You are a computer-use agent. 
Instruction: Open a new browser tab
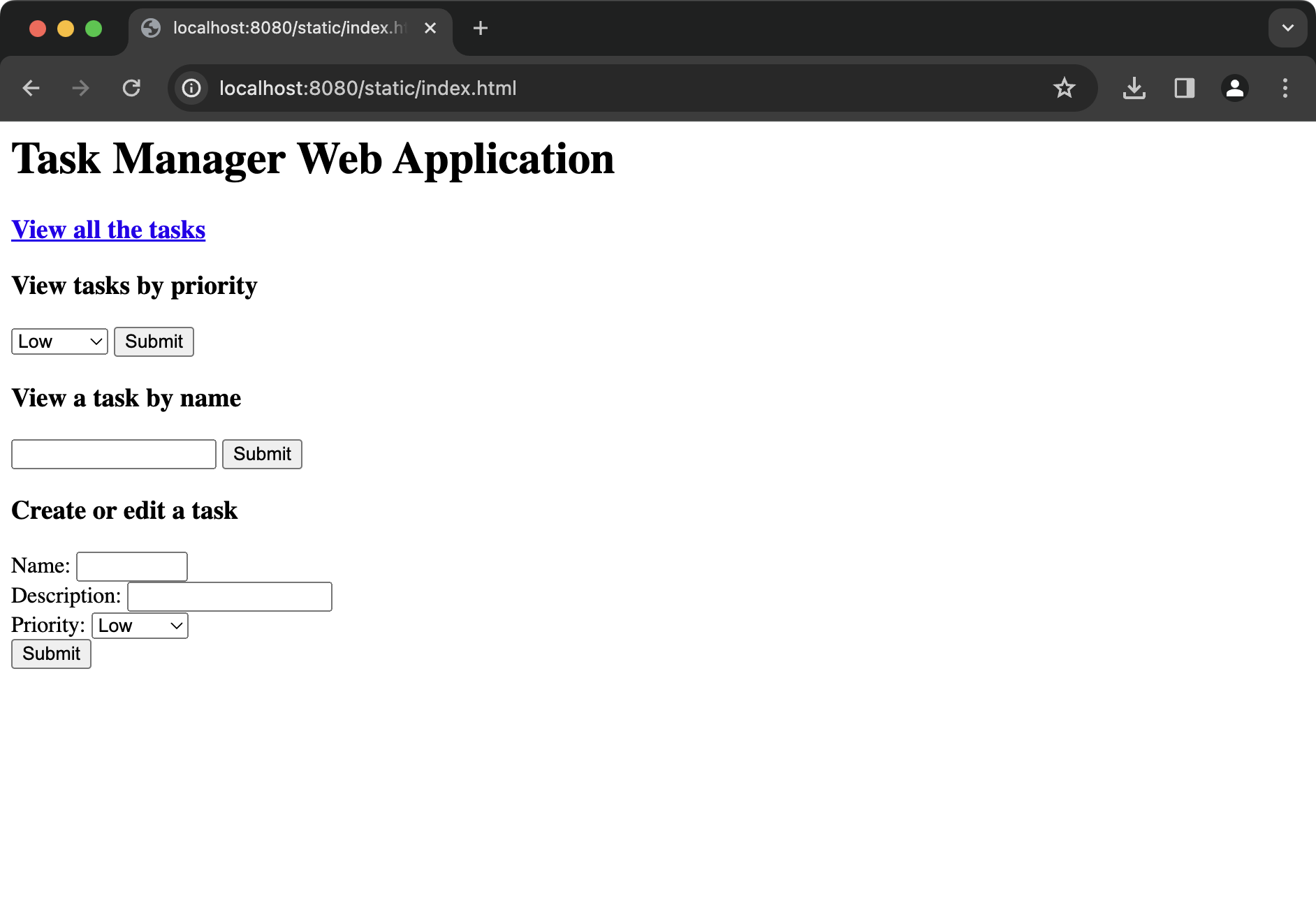(480, 28)
